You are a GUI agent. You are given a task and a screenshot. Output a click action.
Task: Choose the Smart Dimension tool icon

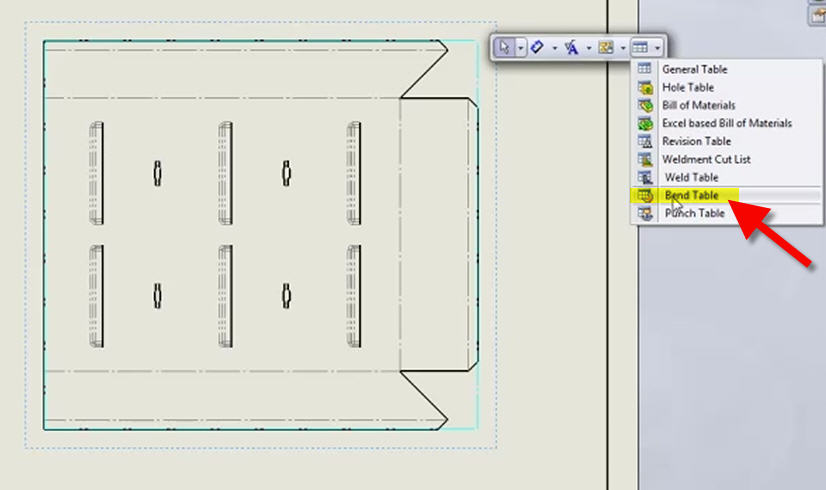pyautogui.click(x=537, y=47)
